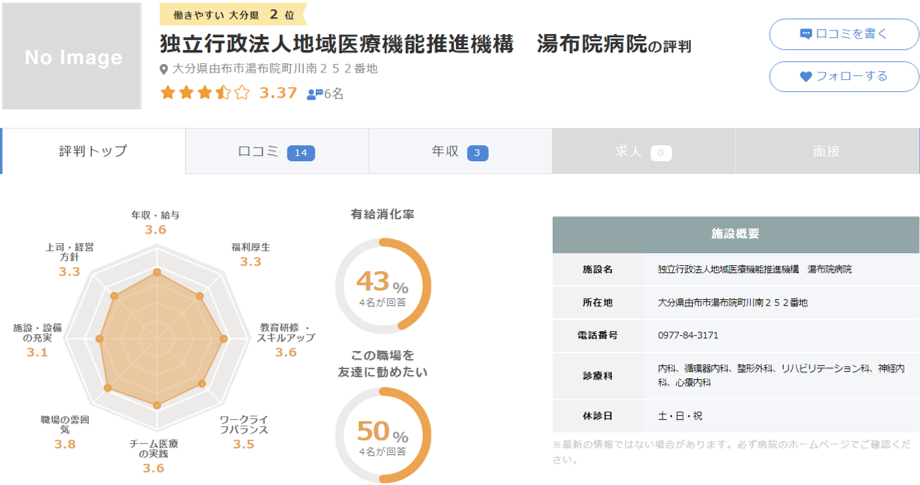This screenshot has height=485, width=920.
Task: Click the 口コミ count badge 14
Action: coord(301,153)
